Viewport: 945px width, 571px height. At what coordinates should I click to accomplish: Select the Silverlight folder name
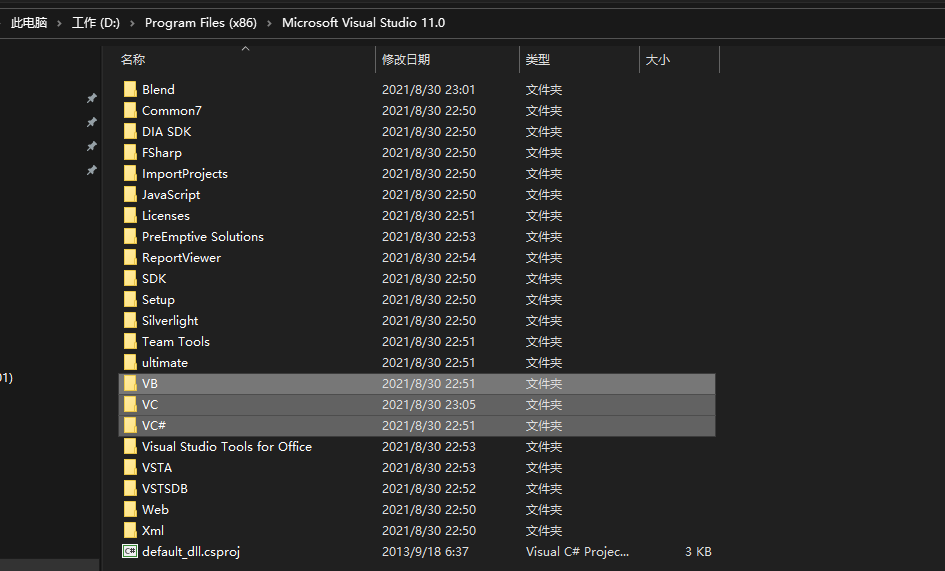[x=170, y=321]
